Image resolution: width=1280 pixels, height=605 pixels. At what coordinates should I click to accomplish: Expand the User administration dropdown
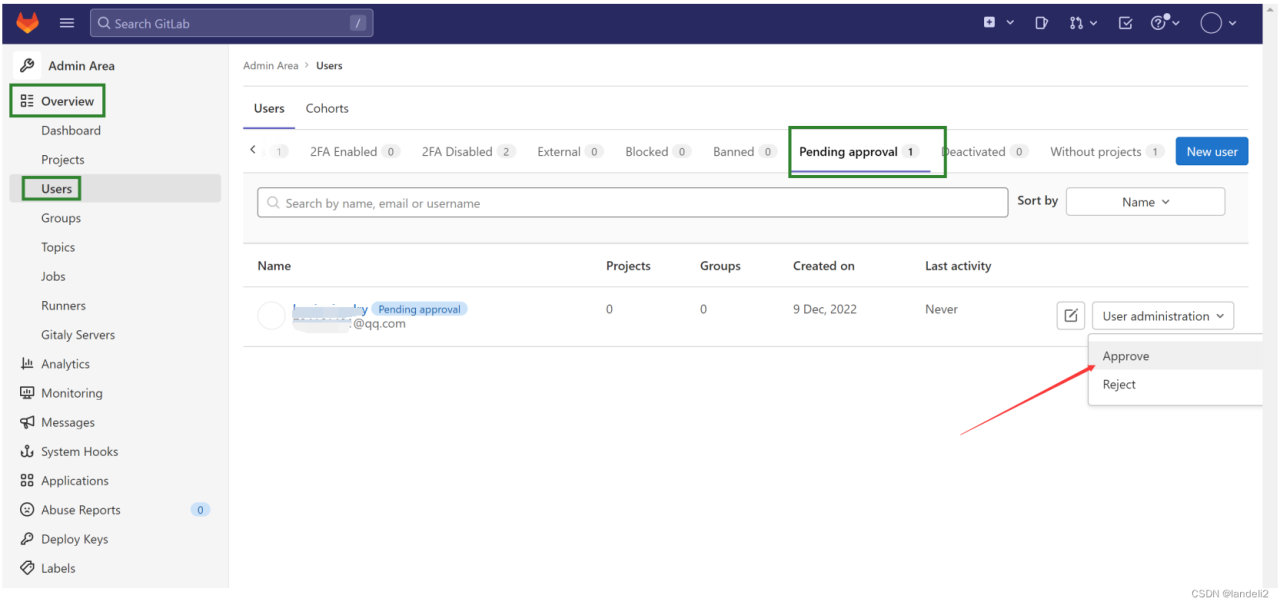(x=1162, y=316)
